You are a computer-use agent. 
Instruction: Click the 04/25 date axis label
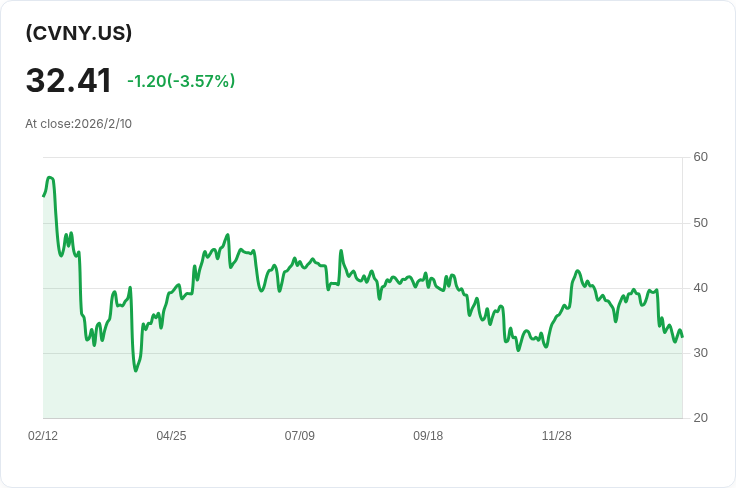(171, 436)
